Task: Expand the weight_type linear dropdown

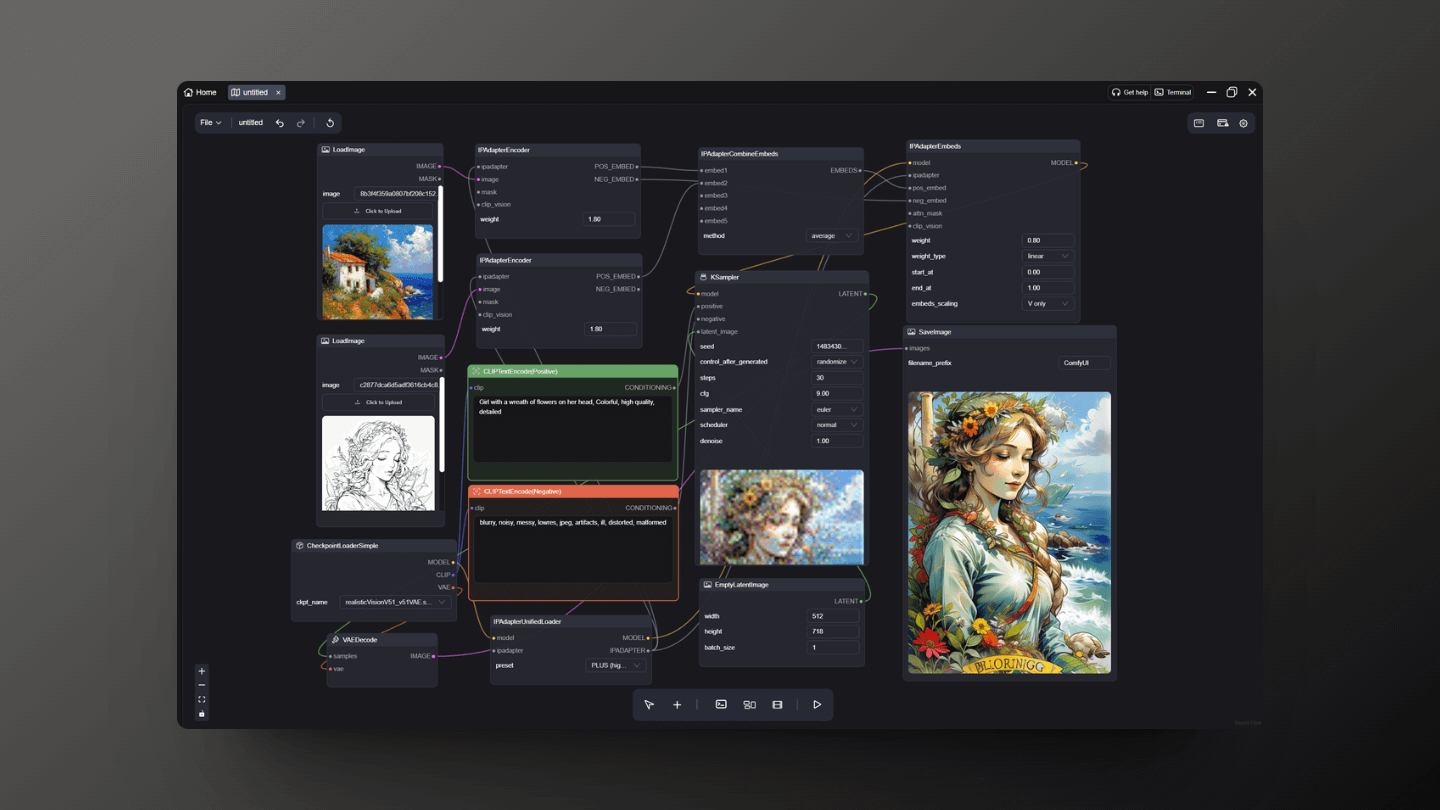Action: [1047, 256]
